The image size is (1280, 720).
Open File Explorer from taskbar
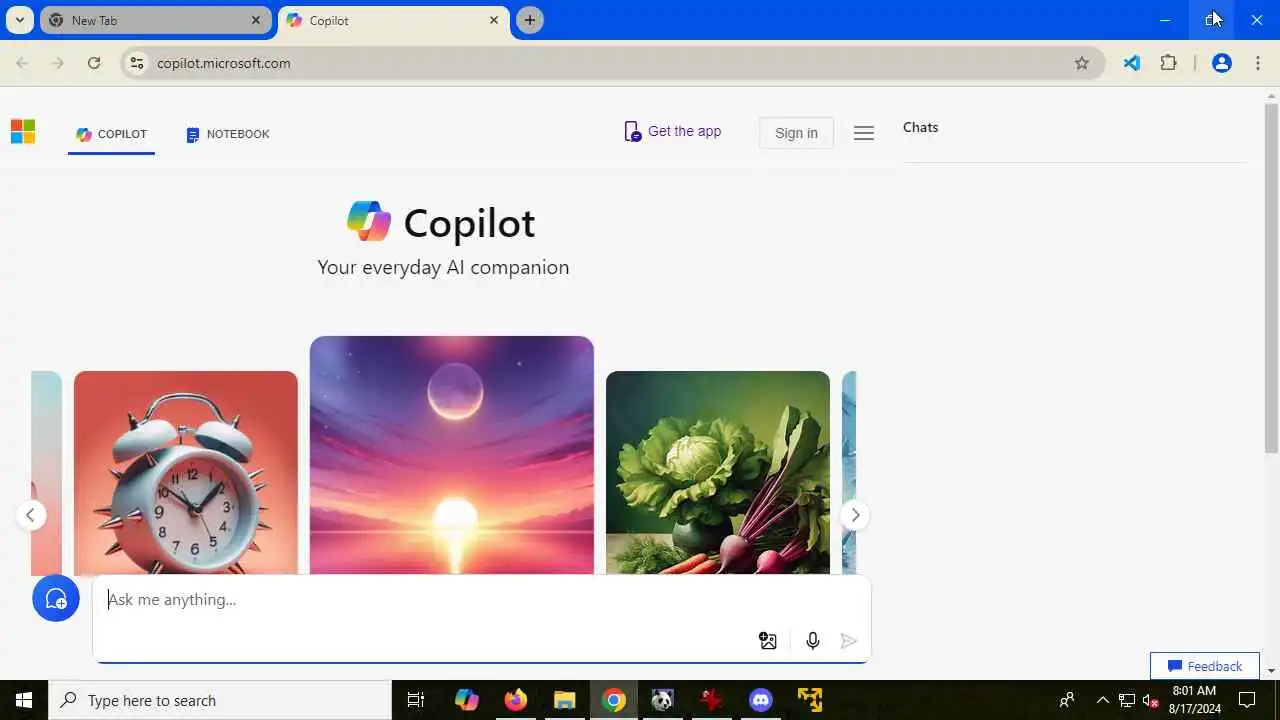(565, 700)
